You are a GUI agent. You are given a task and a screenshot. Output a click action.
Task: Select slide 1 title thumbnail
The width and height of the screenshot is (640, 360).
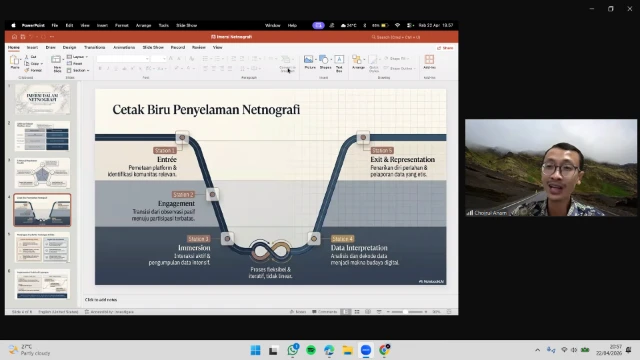[42, 99]
